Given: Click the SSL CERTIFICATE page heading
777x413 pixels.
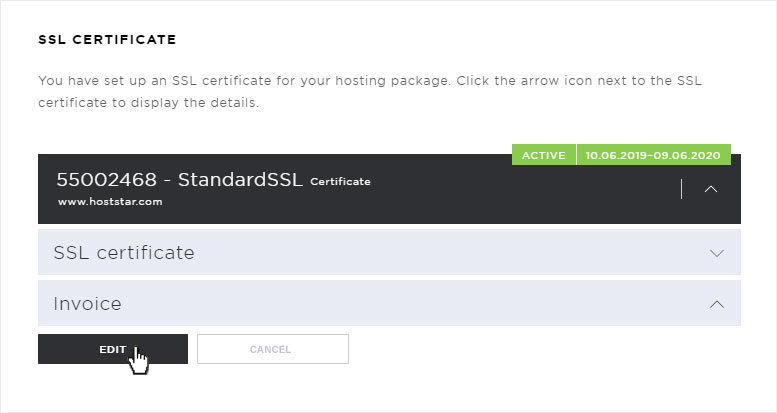Looking at the screenshot, I should pyautogui.click(x=108, y=40).
